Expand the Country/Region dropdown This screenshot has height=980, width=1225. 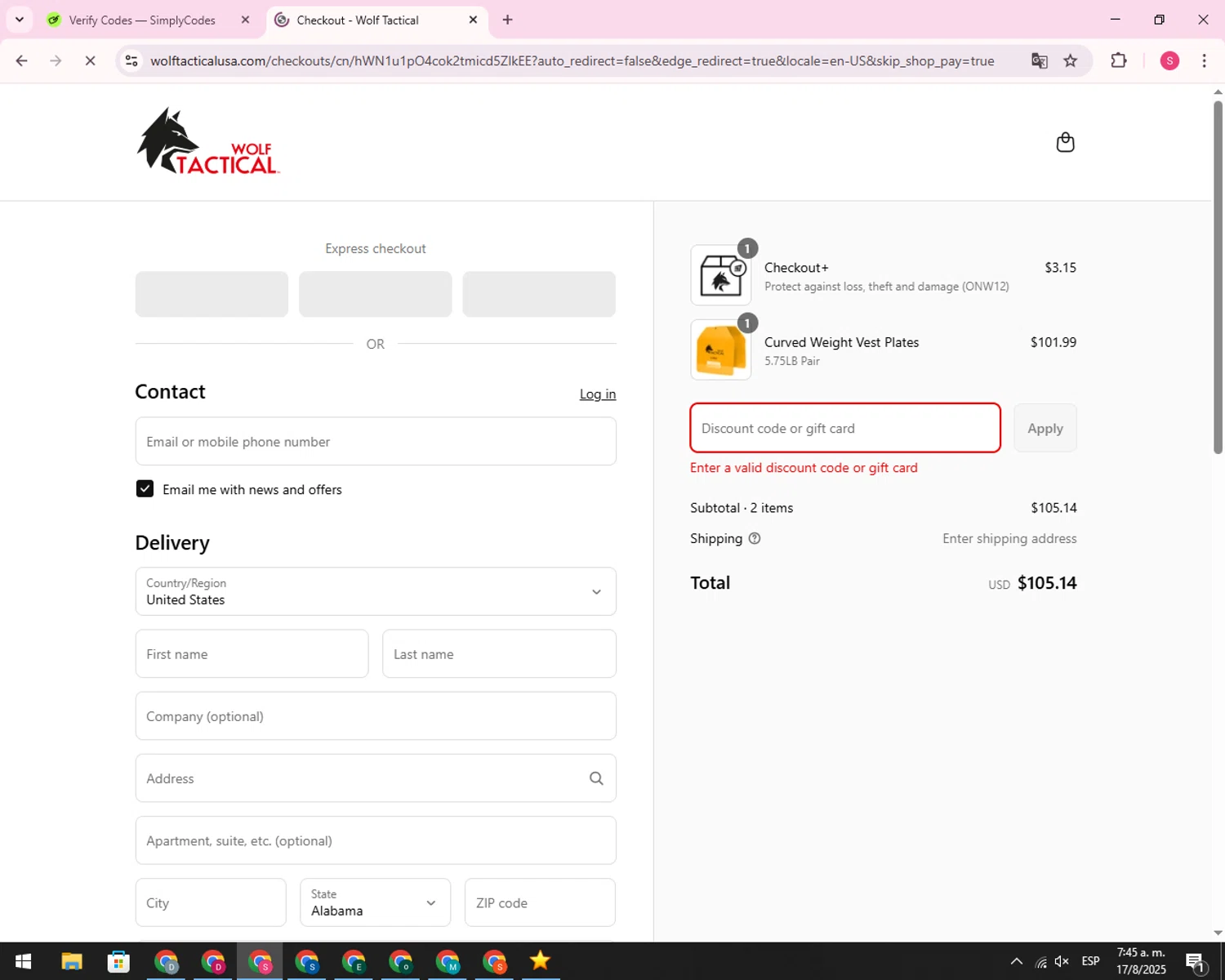(x=376, y=591)
